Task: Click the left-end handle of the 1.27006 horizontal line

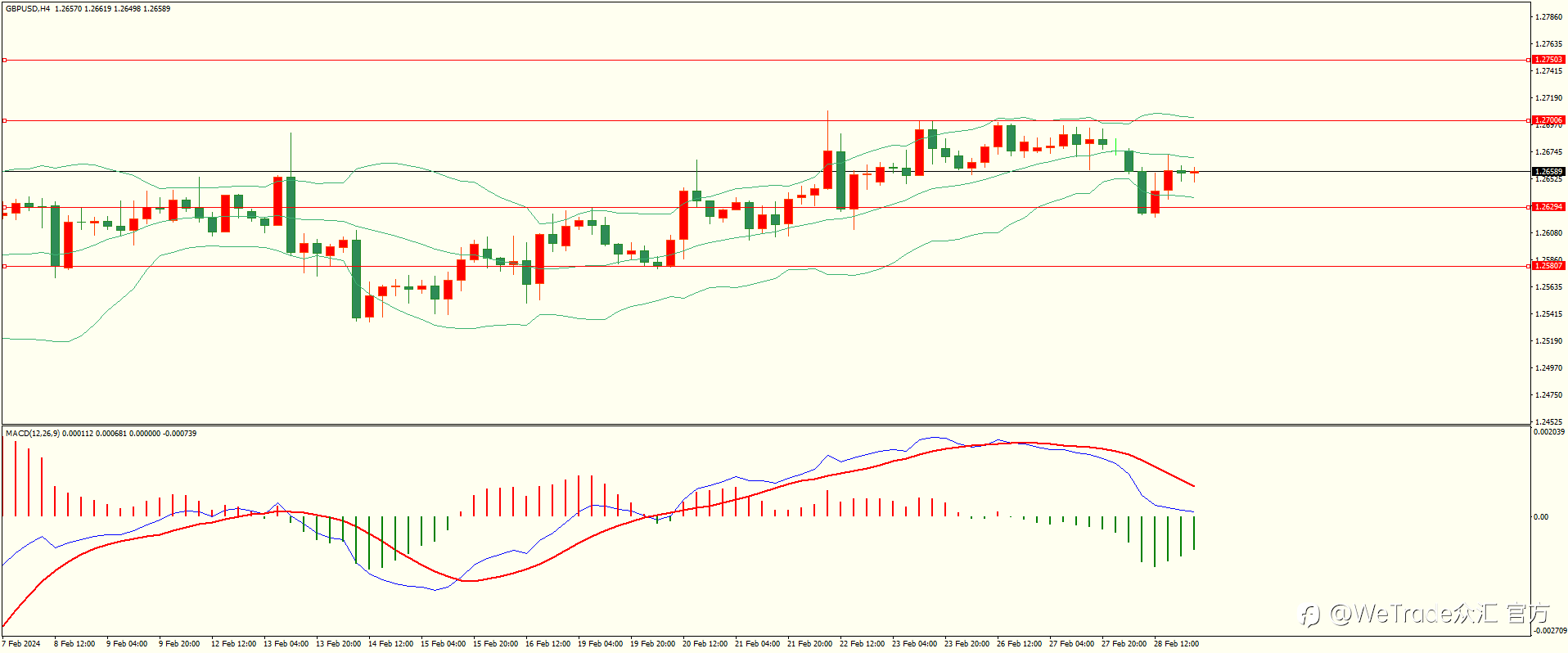Action: click(x=4, y=120)
